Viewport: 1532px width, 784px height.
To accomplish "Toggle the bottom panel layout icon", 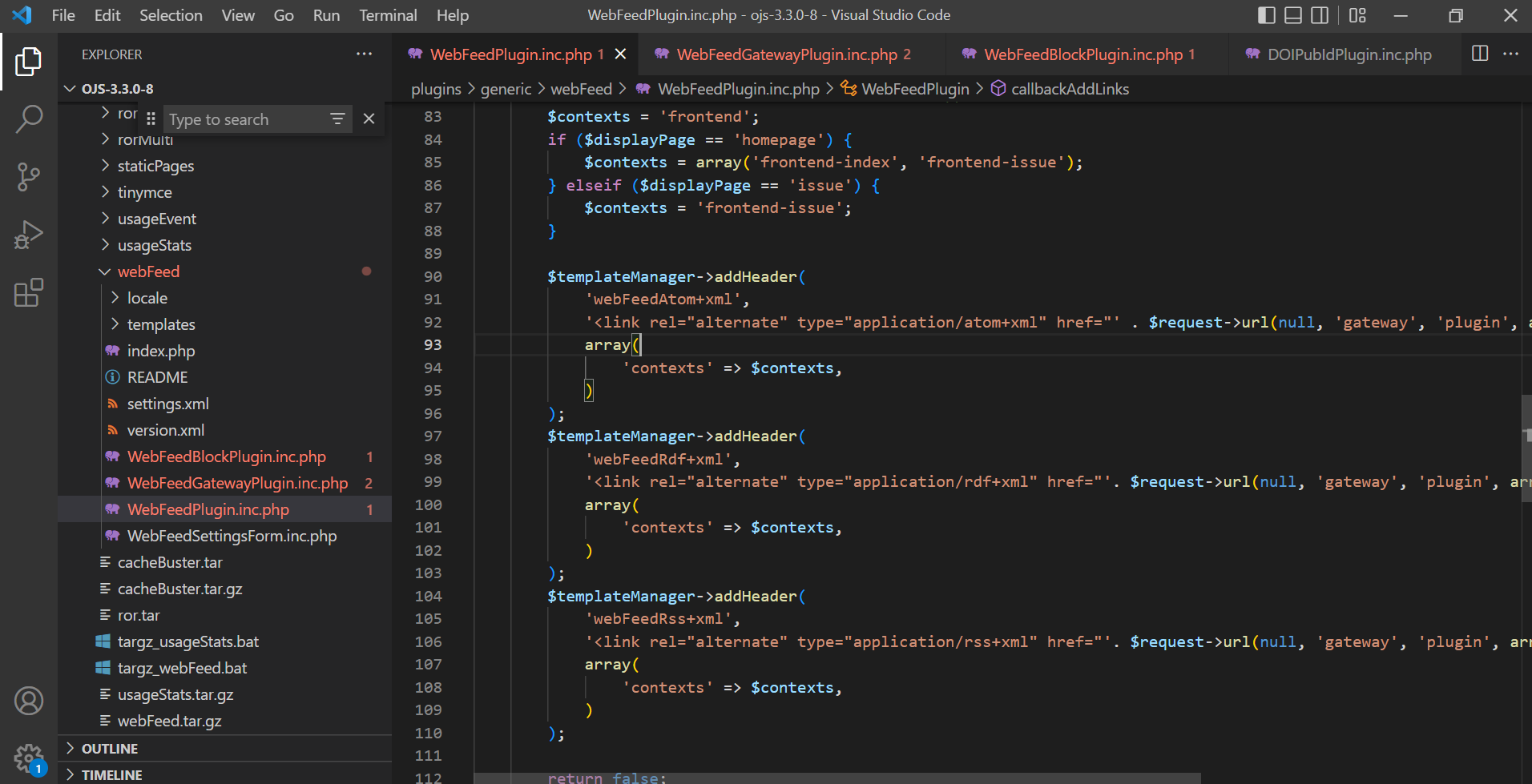I will [x=1293, y=15].
